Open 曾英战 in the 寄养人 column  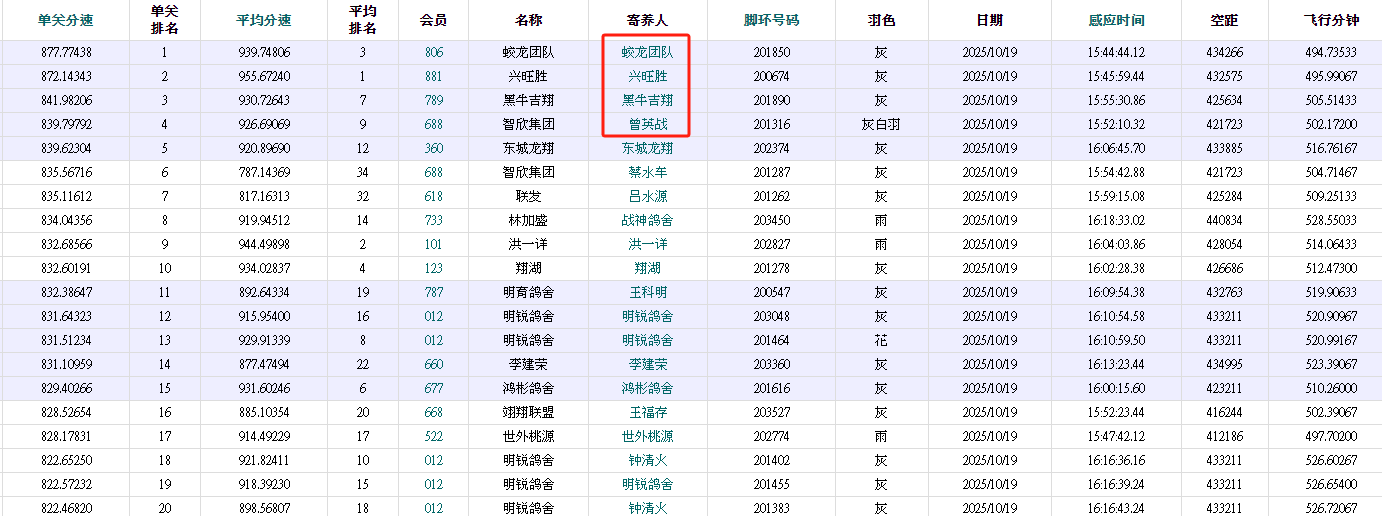tap(647, 124)
